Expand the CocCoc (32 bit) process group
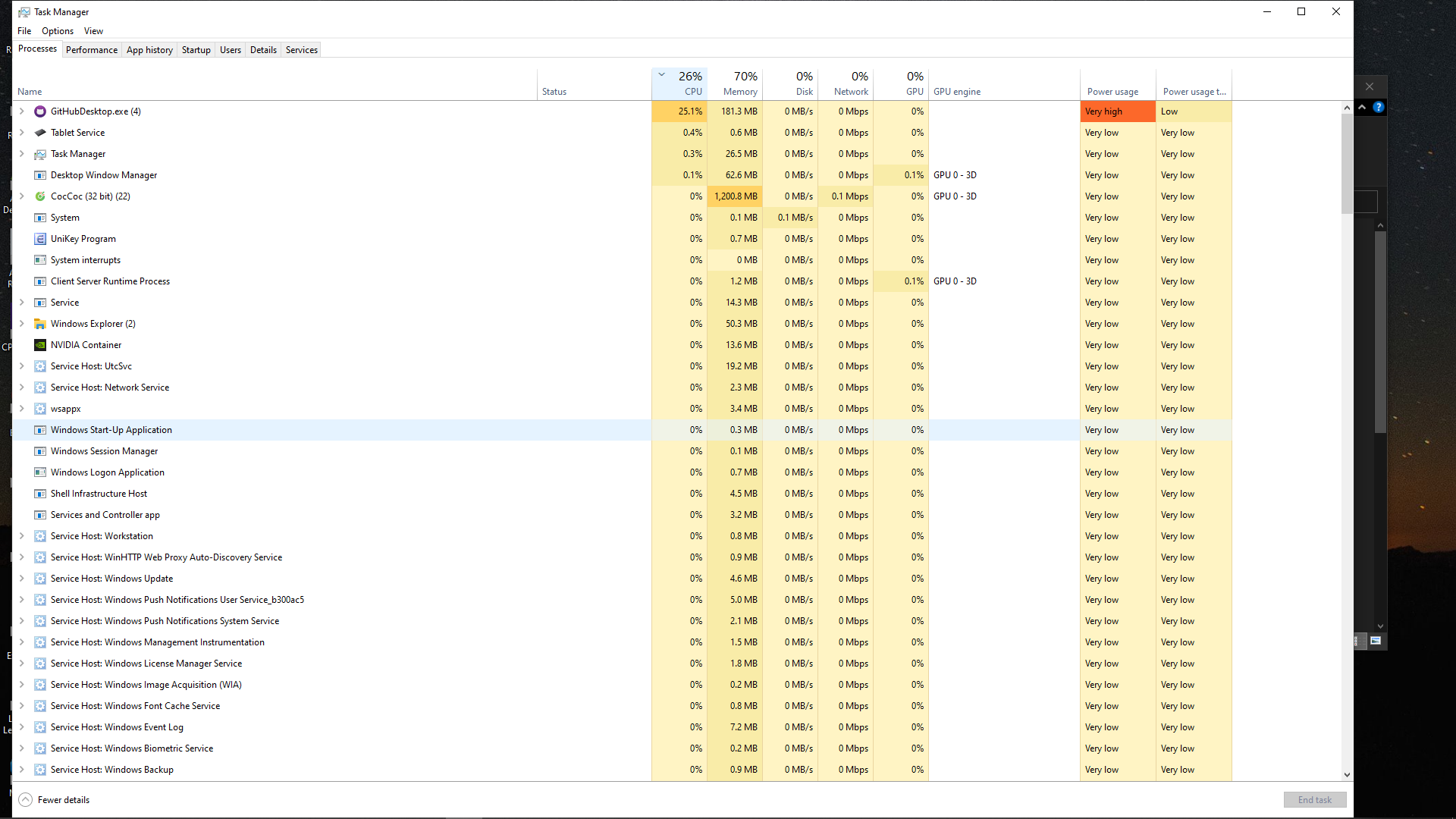The image size is (1456, 819). pos(22,196)
